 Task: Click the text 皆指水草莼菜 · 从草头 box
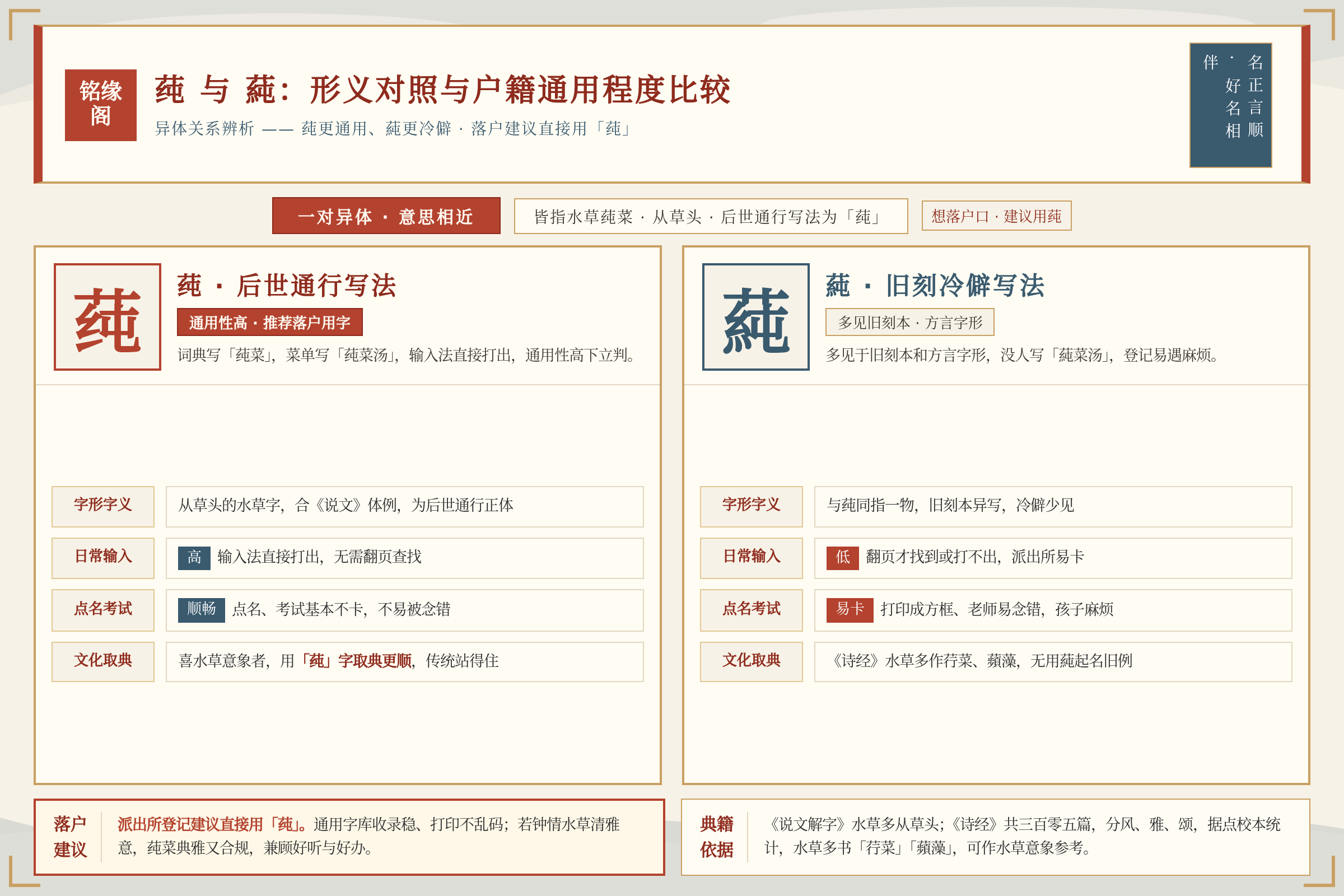pyautogui.click(x=711, y=216)
